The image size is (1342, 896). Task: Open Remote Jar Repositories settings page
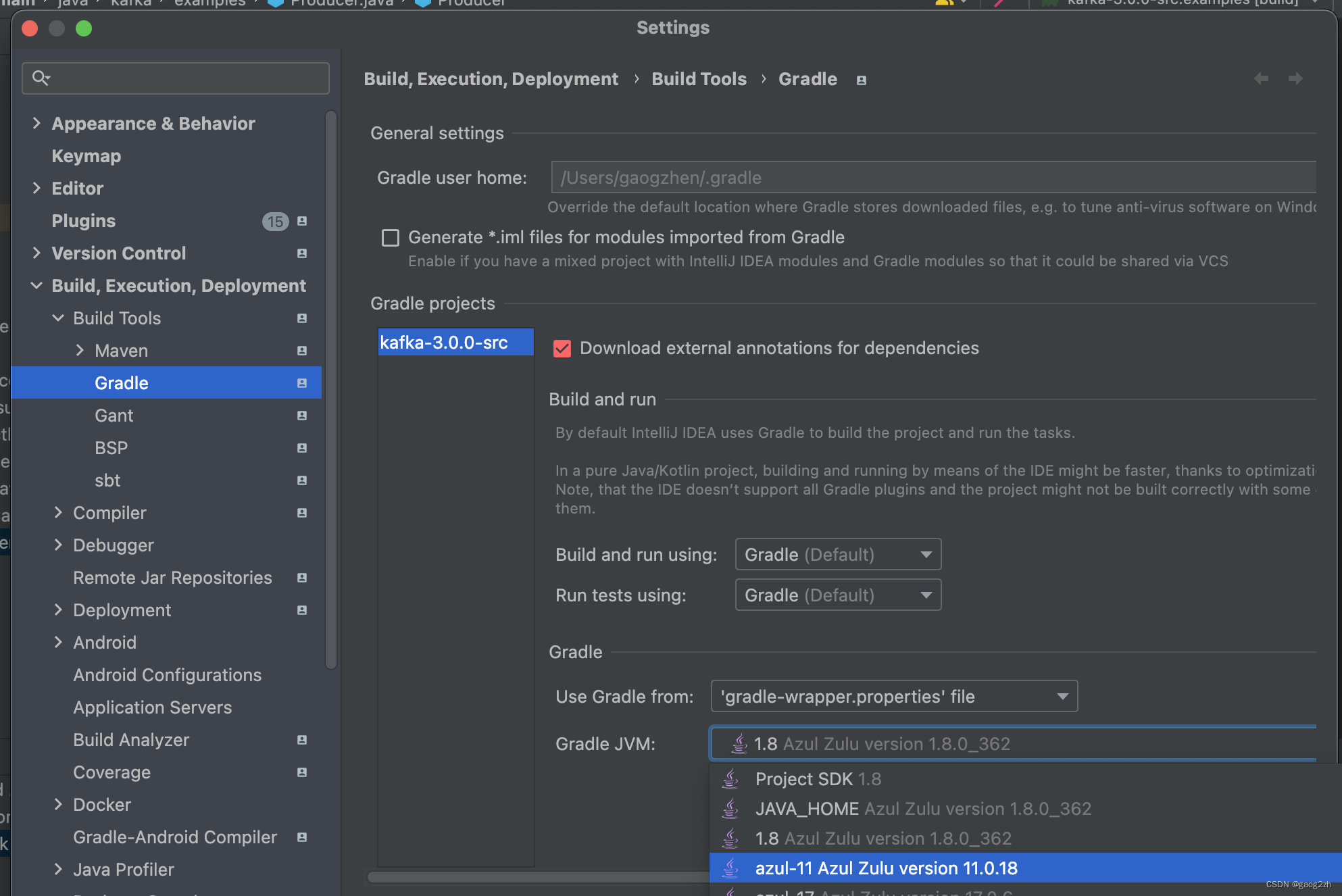(173, 578)
